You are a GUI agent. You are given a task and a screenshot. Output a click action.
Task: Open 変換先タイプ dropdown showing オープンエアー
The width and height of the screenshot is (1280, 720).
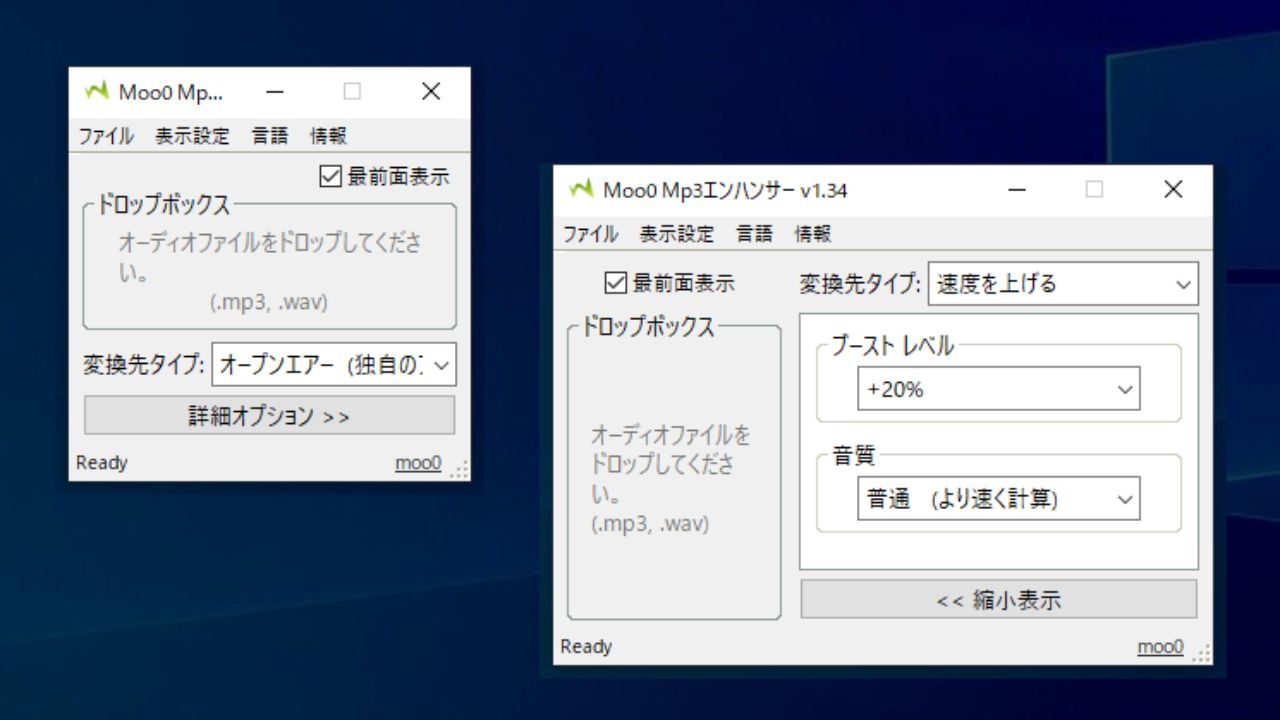tap(334, 364)
